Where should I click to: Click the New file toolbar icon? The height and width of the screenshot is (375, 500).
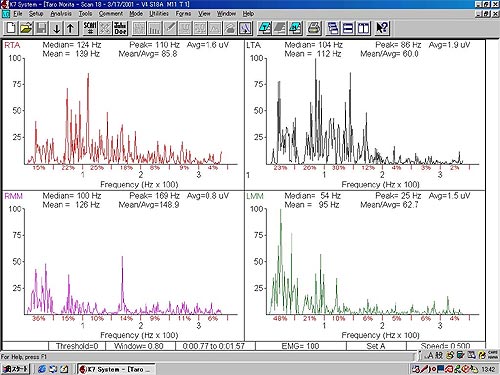(11, 28)
